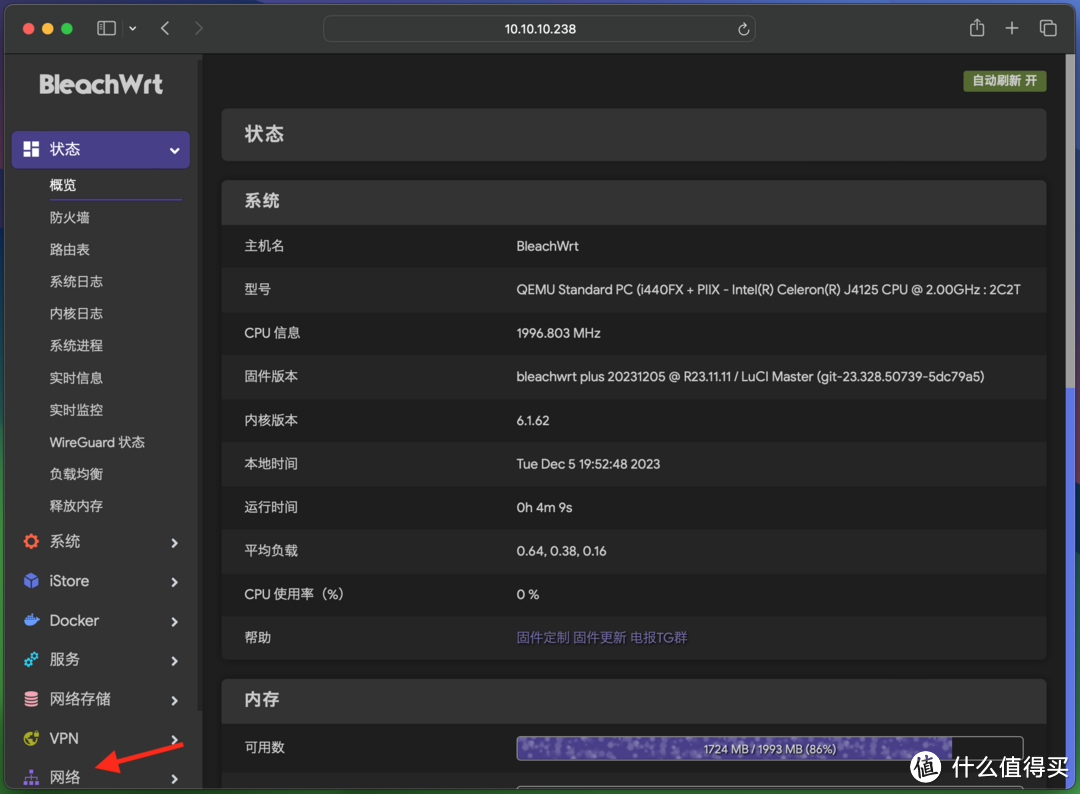Open the Safari share icon
1080x794 pixels.
pyautogui.click(x=976, y=28)
